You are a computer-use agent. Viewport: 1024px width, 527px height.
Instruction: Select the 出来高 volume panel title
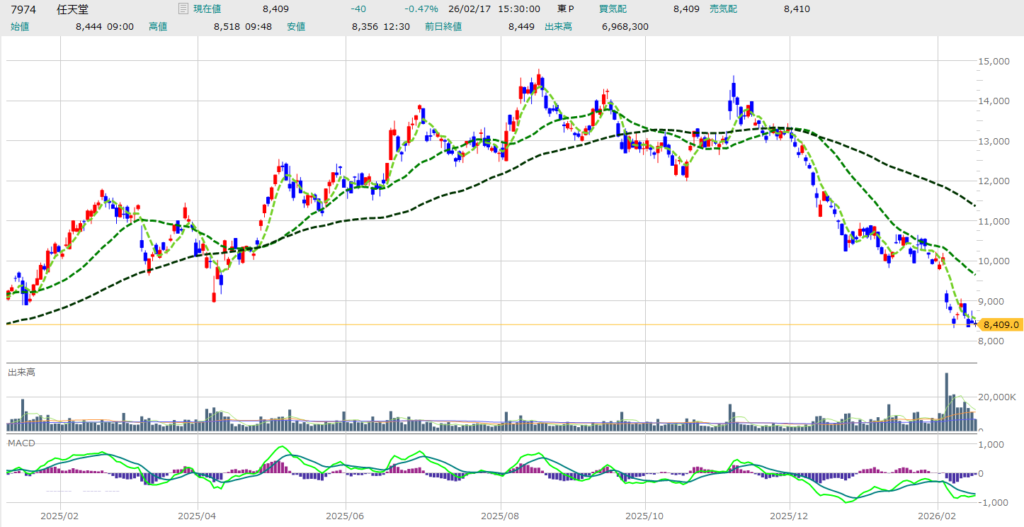[x=23, y=371]
